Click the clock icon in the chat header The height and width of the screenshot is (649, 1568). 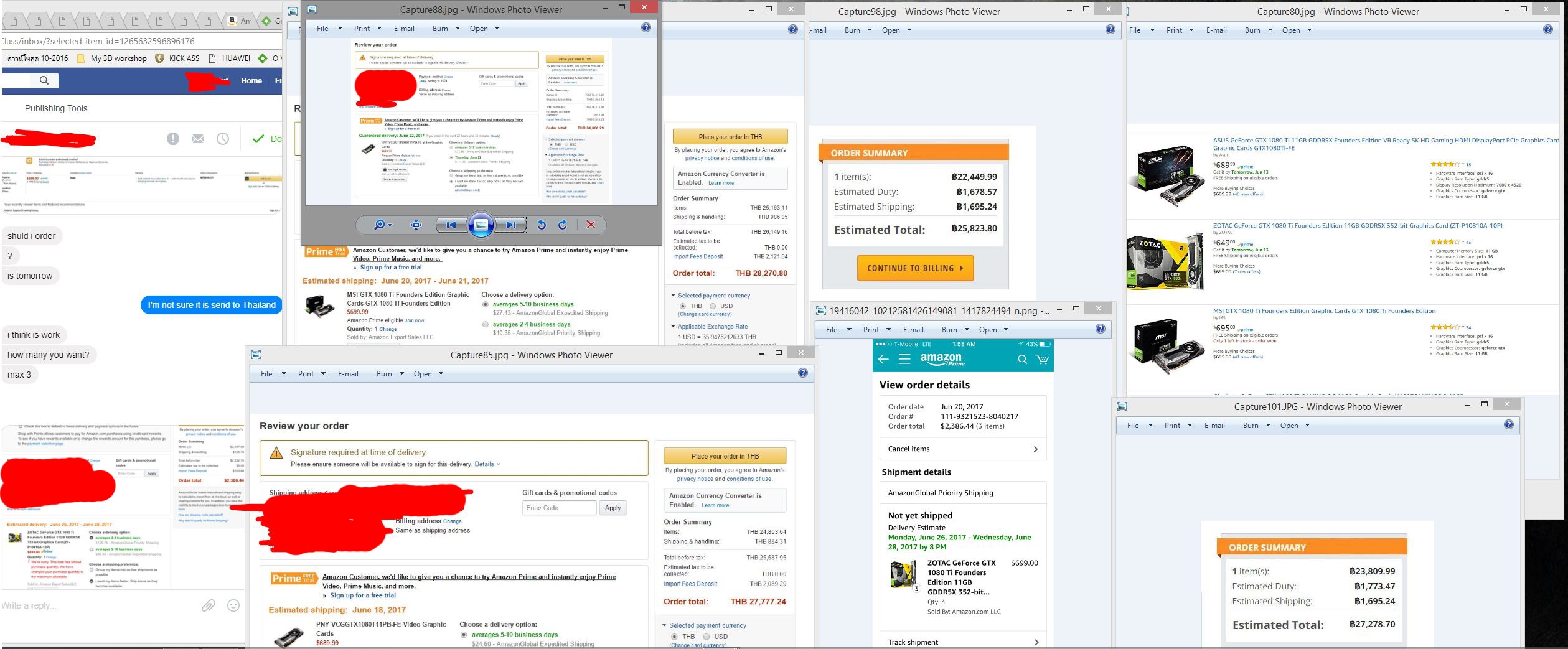[x=223, y=139]
